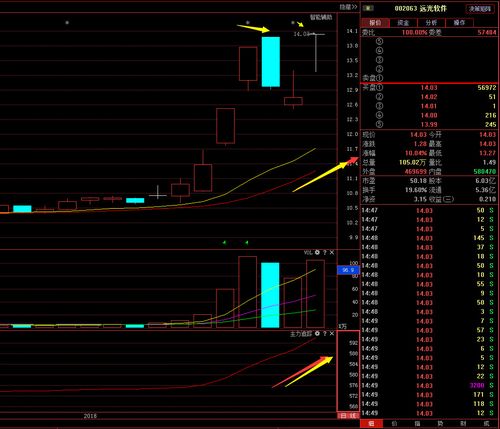Screen dimensions: 500x429
Task: Collapse side panel via 隐藏>> link
Action: coord(348,7)
